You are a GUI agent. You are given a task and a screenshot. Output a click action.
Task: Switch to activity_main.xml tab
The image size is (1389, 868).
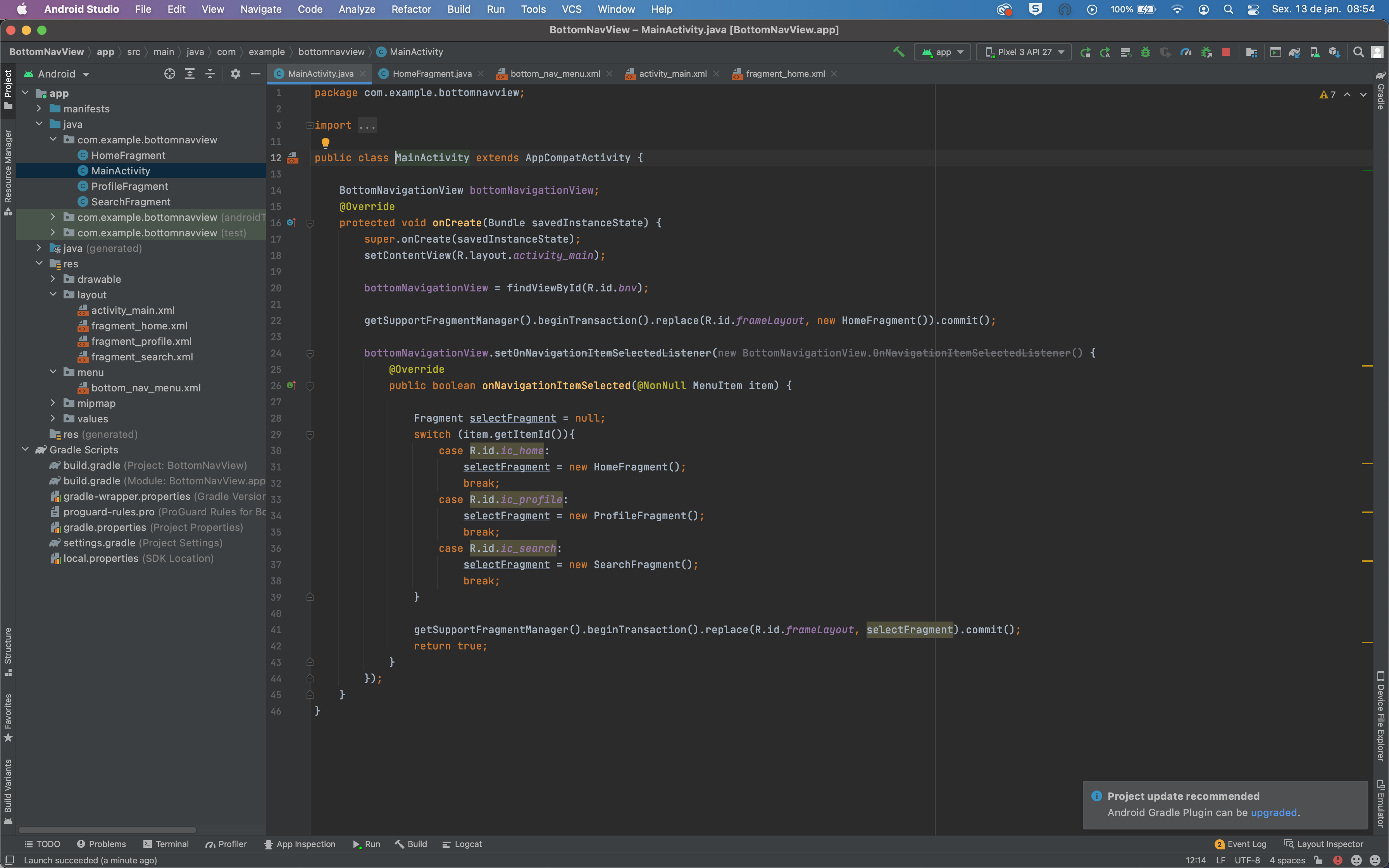[672, 74]
